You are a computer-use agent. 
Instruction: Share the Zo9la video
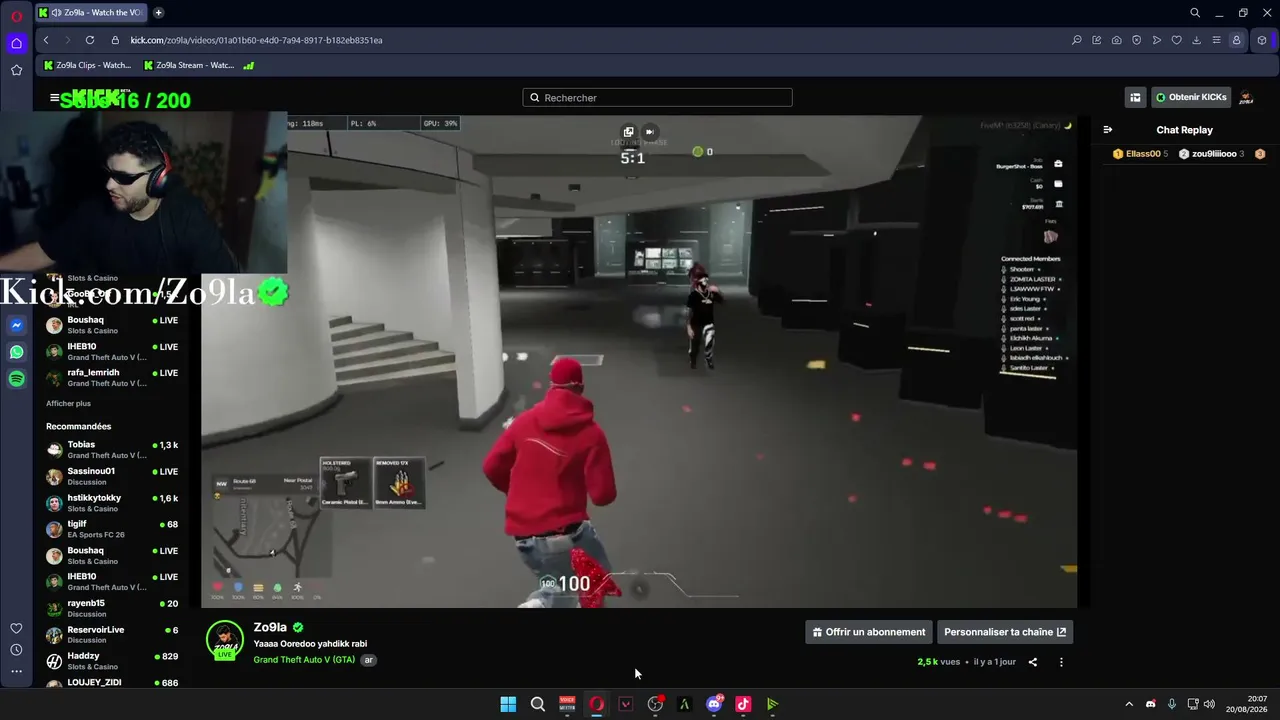(1033, 662)
